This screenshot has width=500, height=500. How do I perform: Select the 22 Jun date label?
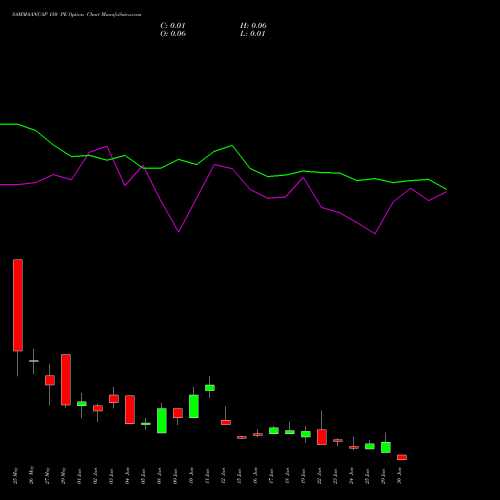(x=319, y=476)
